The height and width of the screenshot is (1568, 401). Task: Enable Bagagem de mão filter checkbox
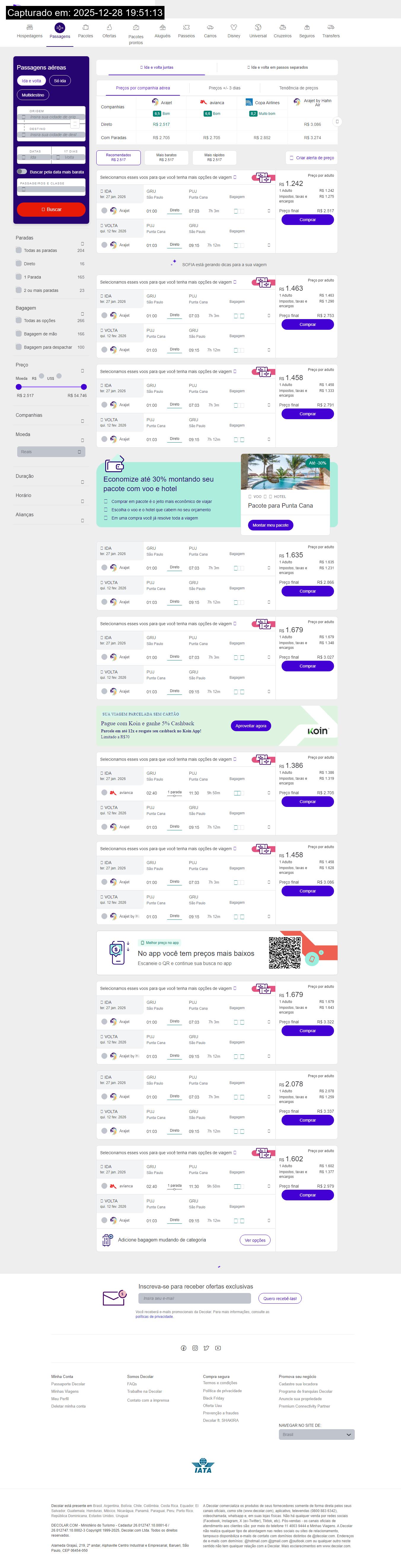19,334
